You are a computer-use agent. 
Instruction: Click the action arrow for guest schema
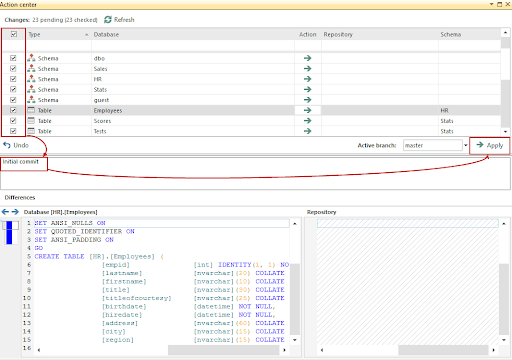click(307, 99)
